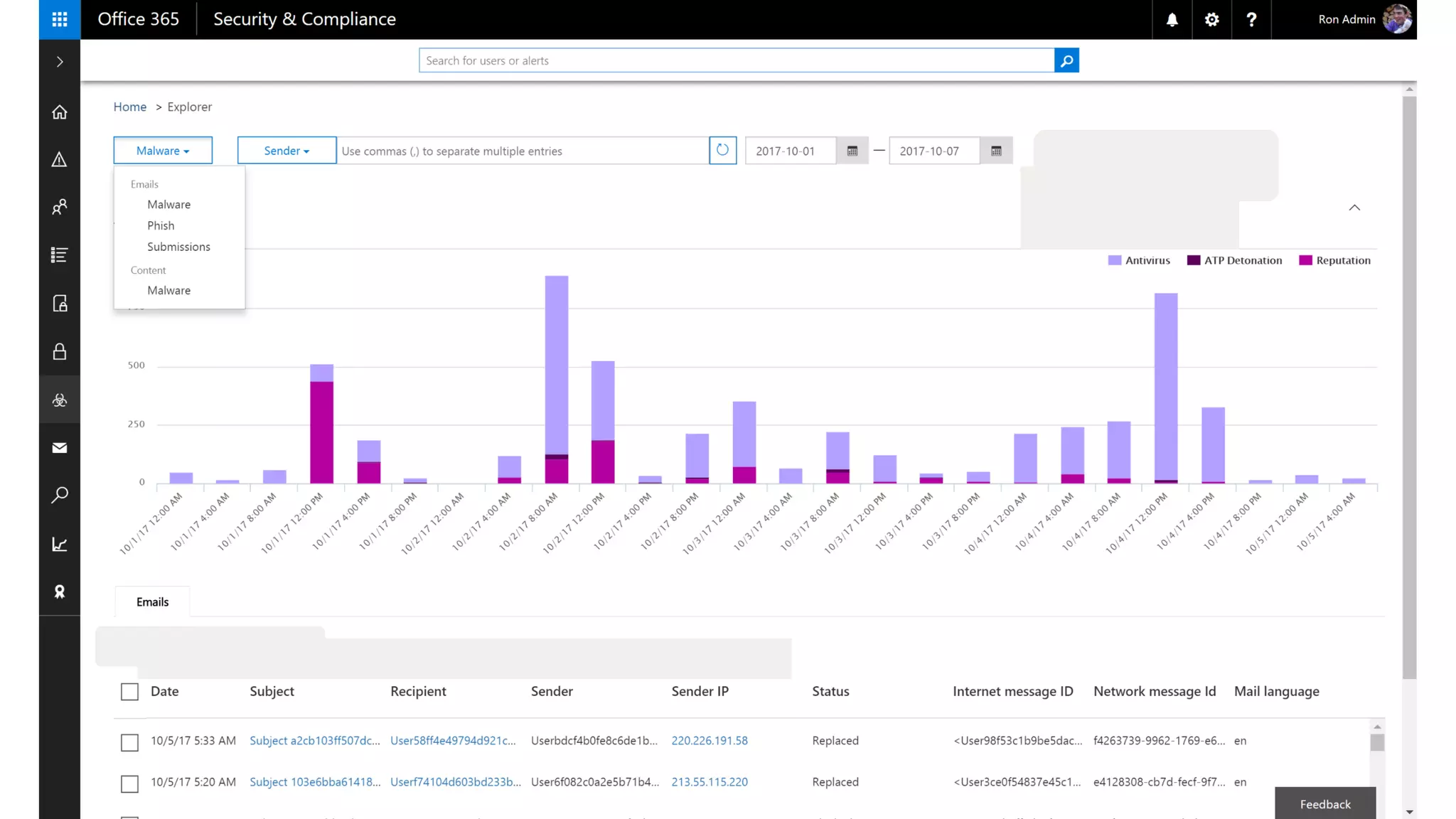Collapse the chart using the up chevron
Viewport: 1456px width, 819px height.
tap(1354, 208)
